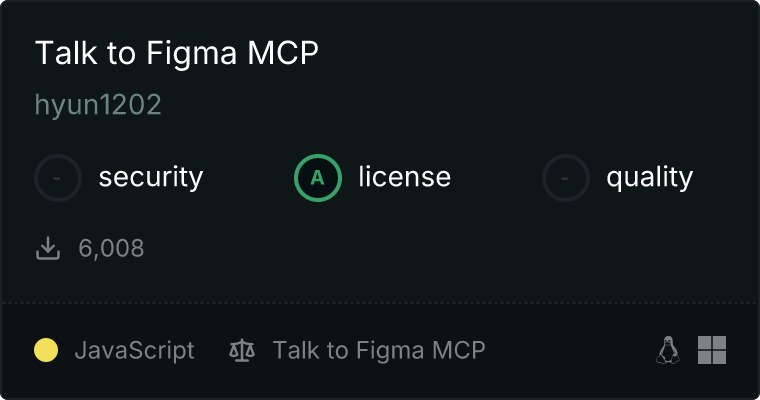The height and width of the screenshot is (400, 760).
Task: Click the download arrow icon
Action: coord(48,248)
